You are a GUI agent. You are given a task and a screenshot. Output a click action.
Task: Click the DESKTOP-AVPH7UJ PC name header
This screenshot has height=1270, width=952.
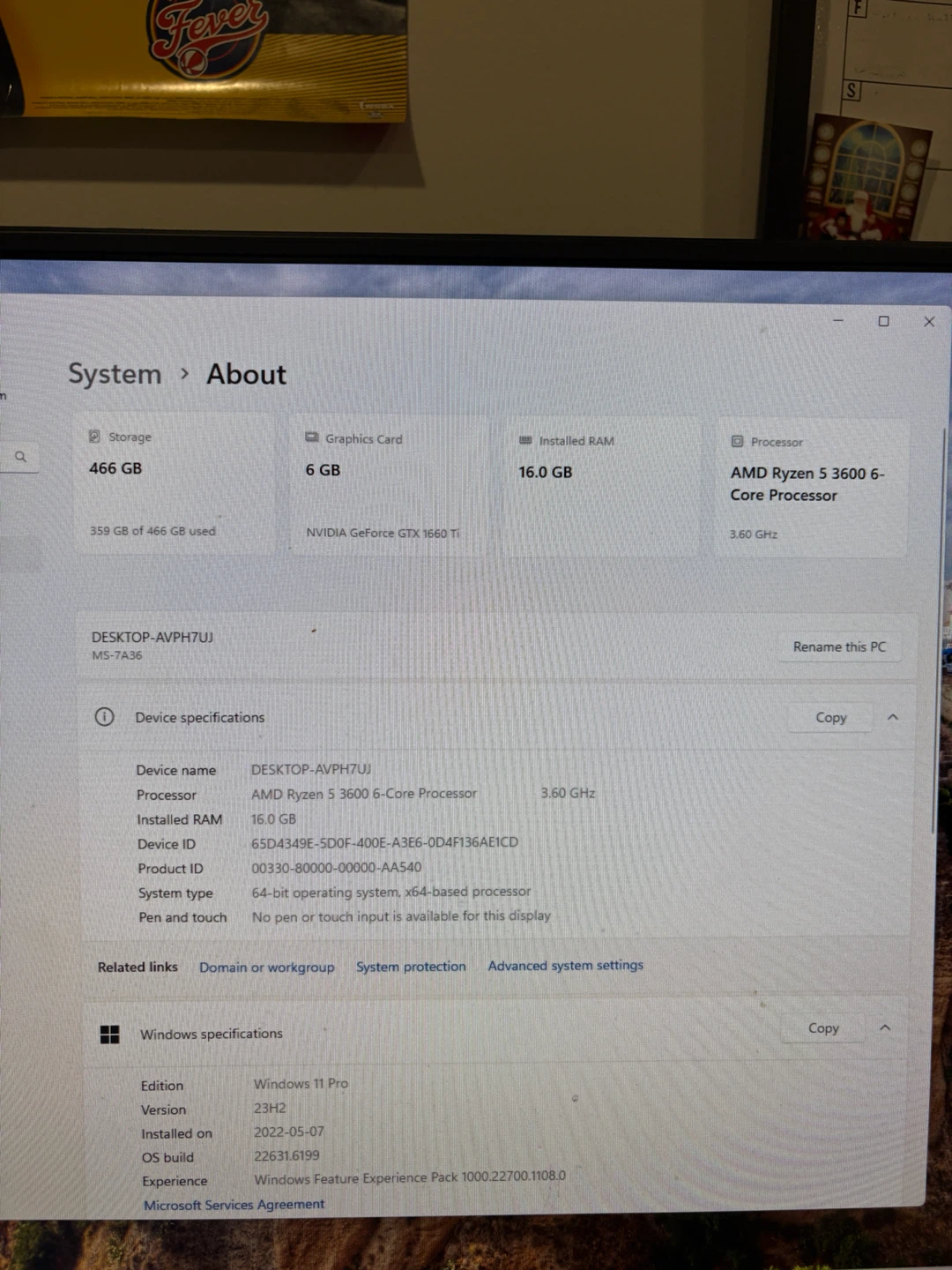pos(152,637)
